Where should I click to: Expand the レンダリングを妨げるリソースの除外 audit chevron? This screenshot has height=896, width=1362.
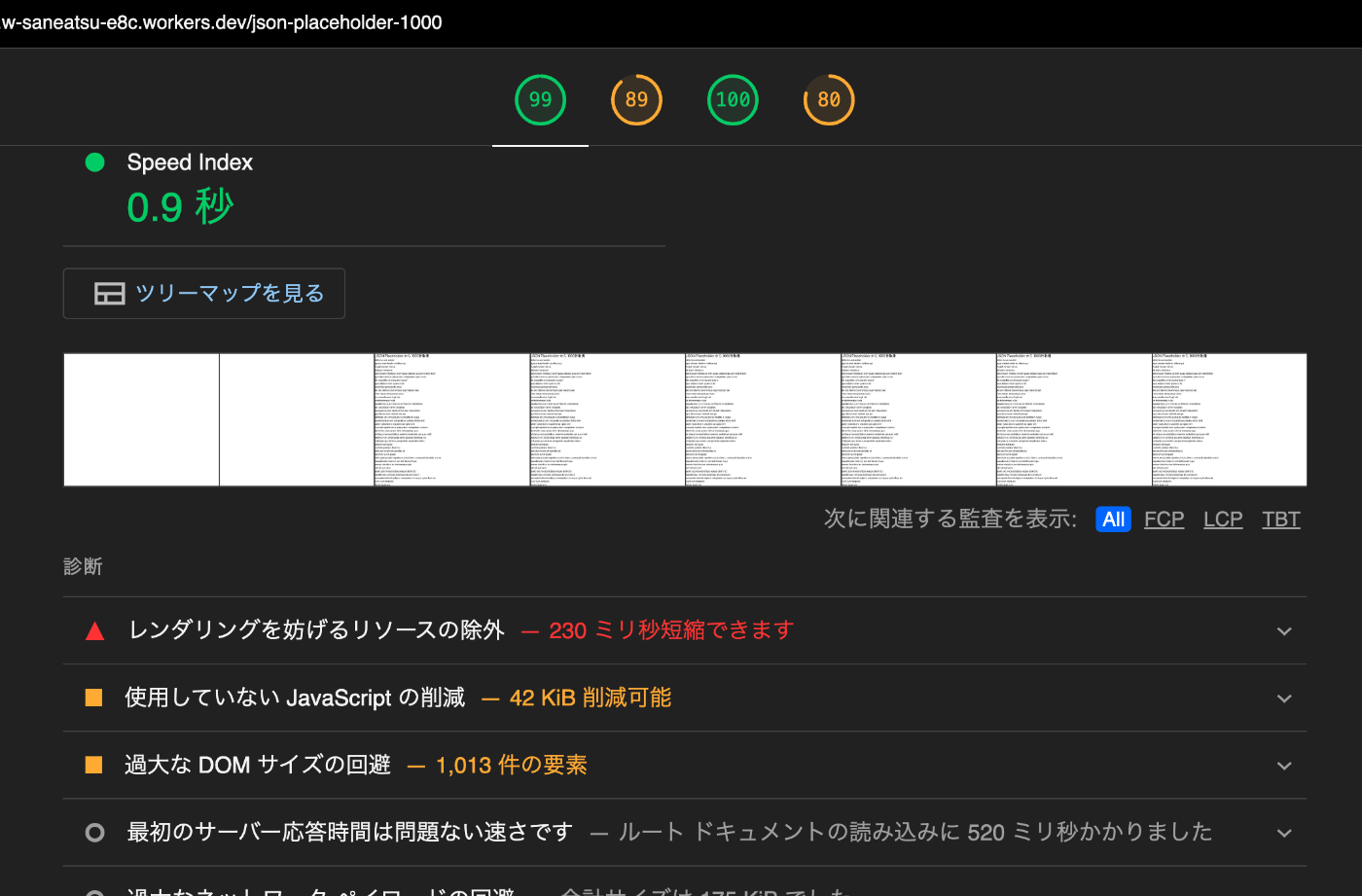tap(1284, 631)
